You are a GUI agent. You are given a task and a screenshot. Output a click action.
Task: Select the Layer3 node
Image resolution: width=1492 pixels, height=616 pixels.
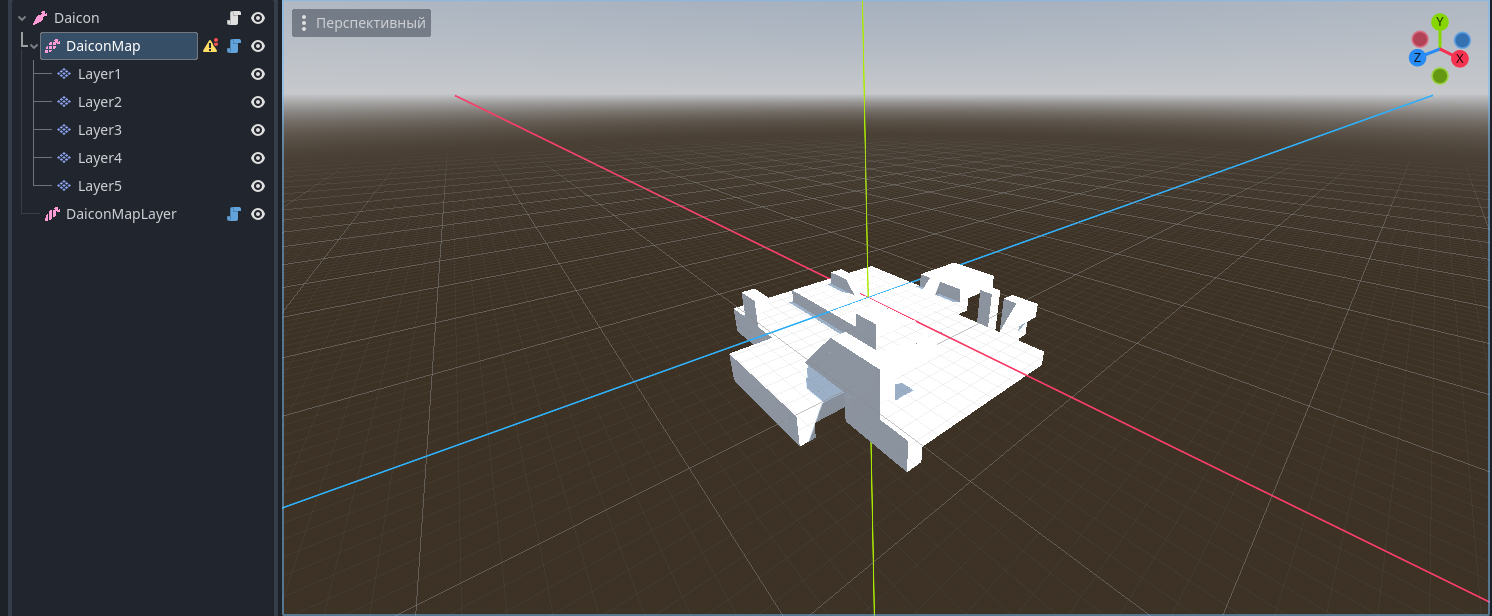click(x=100, y=130)
